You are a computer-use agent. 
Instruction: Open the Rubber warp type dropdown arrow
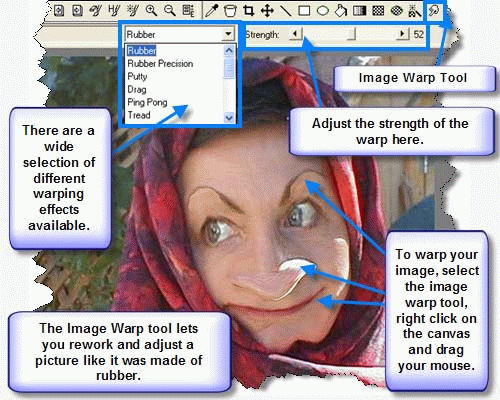coord(228,34)
